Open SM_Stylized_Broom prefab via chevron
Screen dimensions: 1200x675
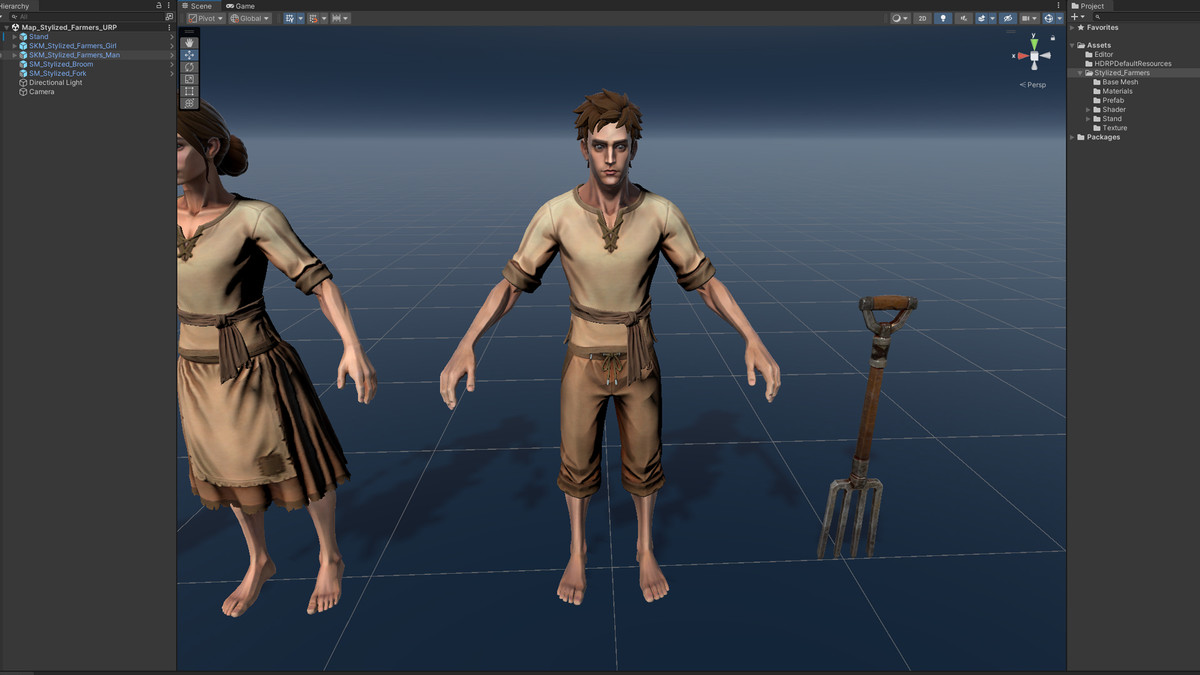pyautogui.click(x=172, y=64)
